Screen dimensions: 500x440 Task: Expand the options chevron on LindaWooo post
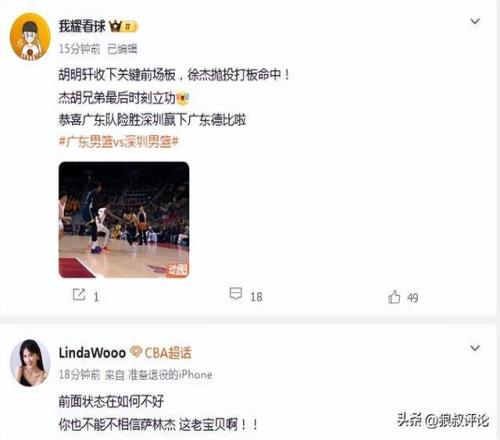click(475, 348)
